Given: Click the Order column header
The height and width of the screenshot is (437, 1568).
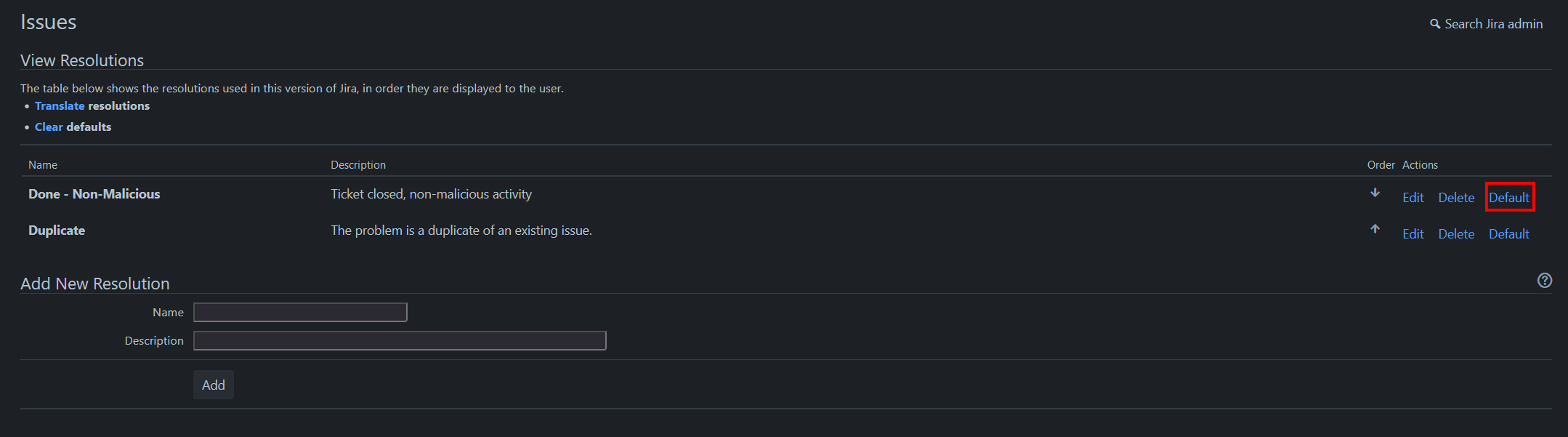Looking at the screenshot, I should (x=1381, y=165).
